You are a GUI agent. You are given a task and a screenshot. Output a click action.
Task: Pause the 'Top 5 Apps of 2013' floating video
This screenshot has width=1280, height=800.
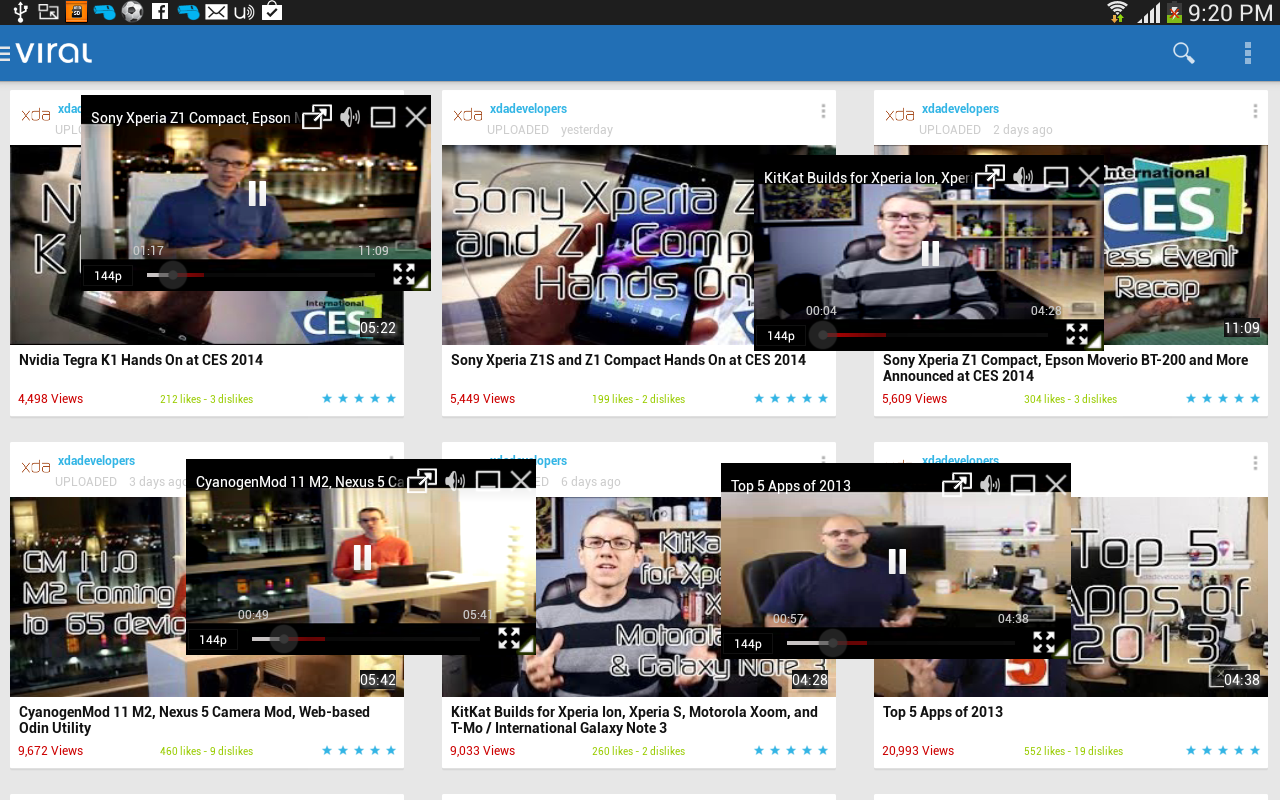tap(897, 561)
